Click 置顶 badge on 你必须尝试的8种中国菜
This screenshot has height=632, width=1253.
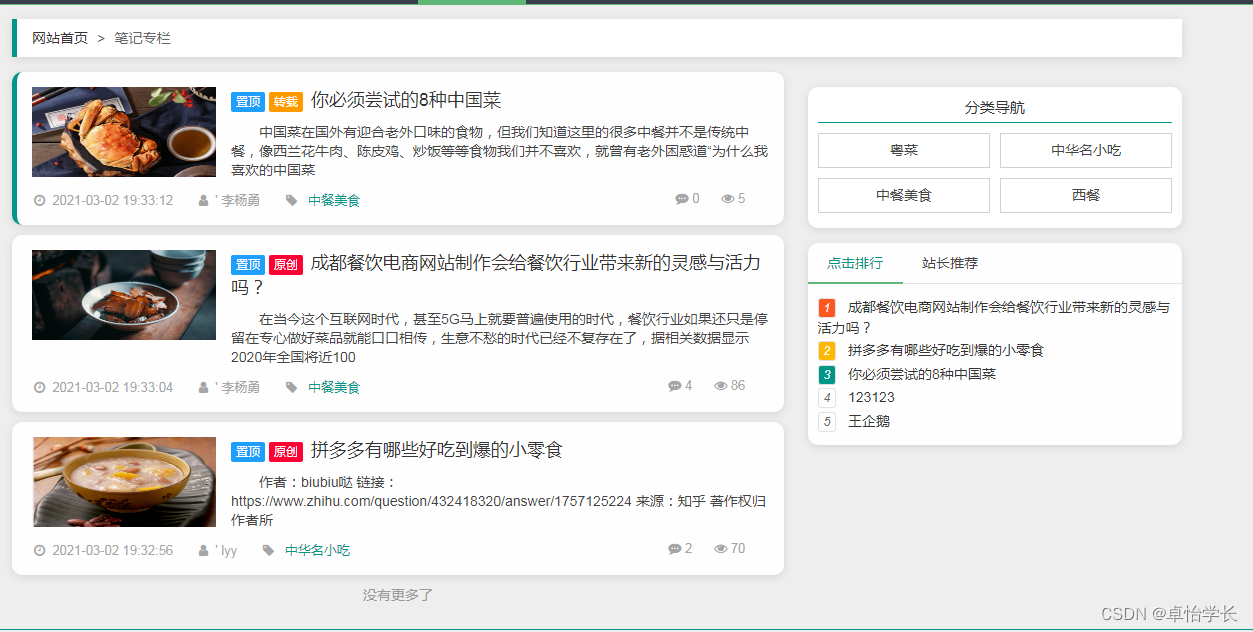pyautogui.click(x=248, y=102)
